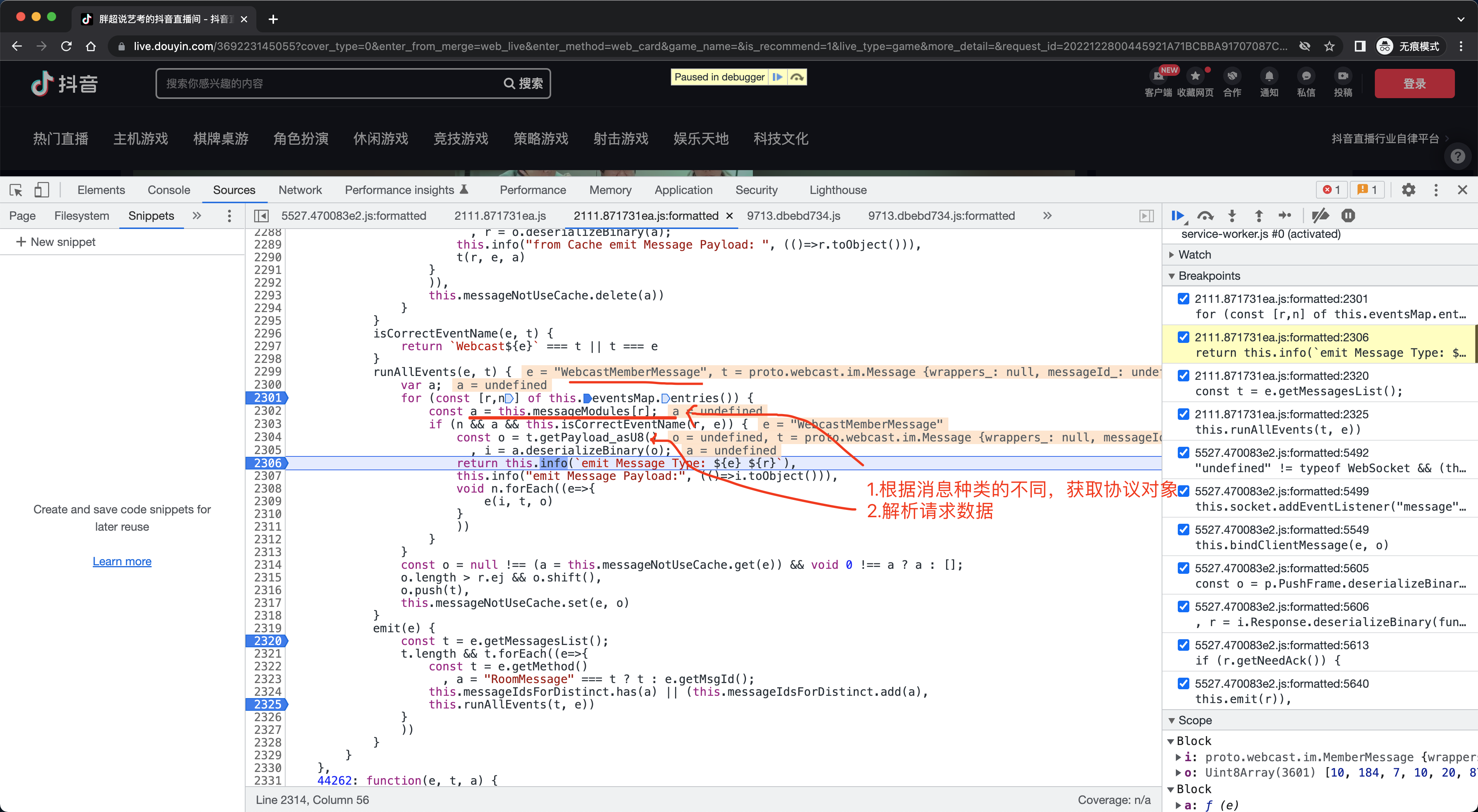Image resolution: width=1478 pixels, height=812 pixels.
Task: Toggle the device toolbar icon
Action: coord(41,190)
